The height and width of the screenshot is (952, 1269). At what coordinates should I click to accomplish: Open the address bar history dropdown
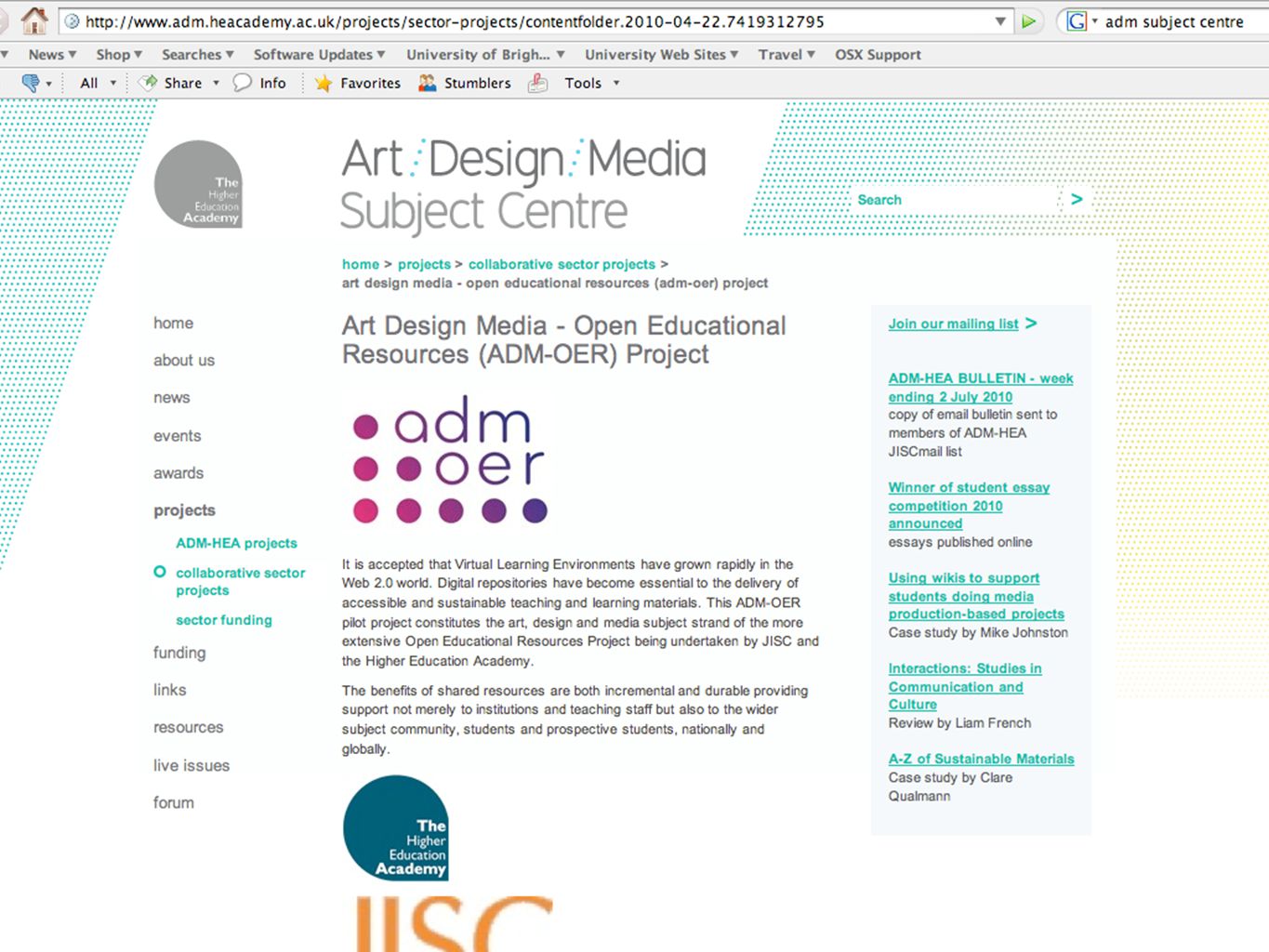1000,21
